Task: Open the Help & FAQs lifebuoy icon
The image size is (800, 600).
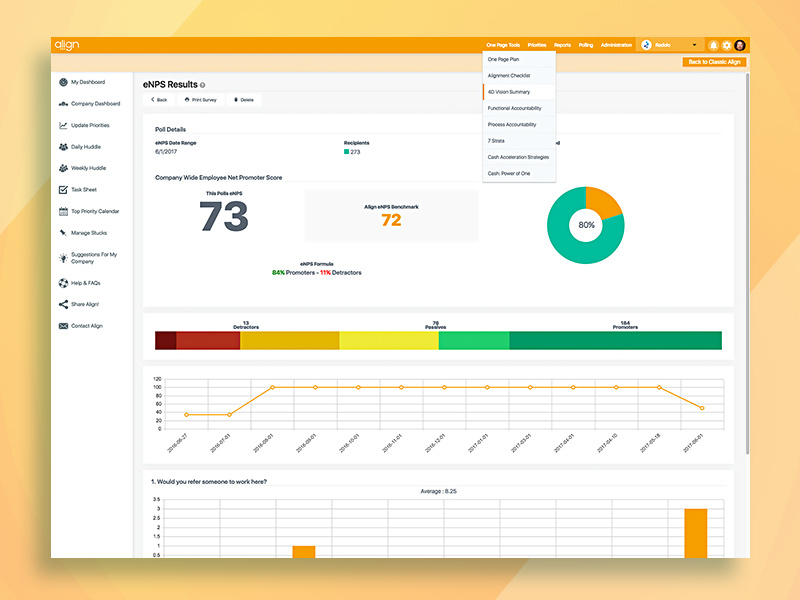Action: click(x=63, y=283)
